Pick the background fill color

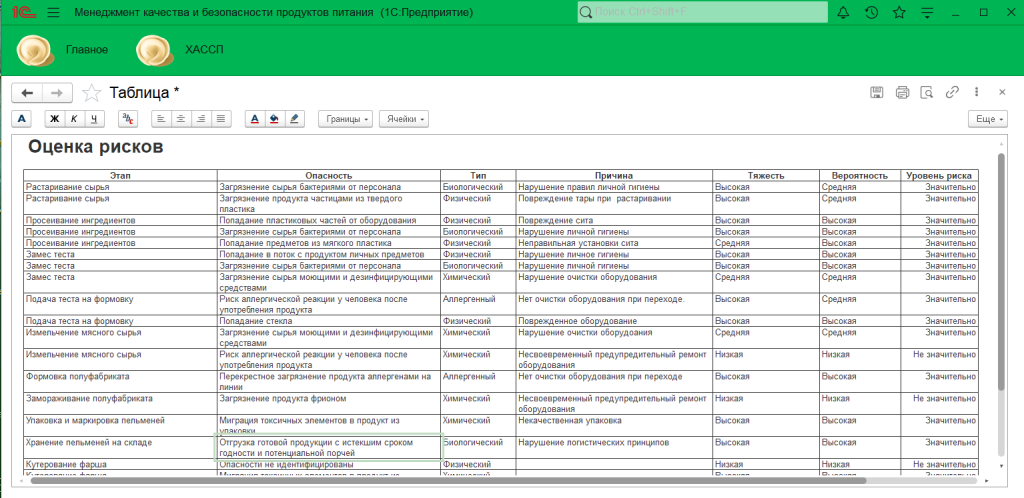tap(274, 119)
